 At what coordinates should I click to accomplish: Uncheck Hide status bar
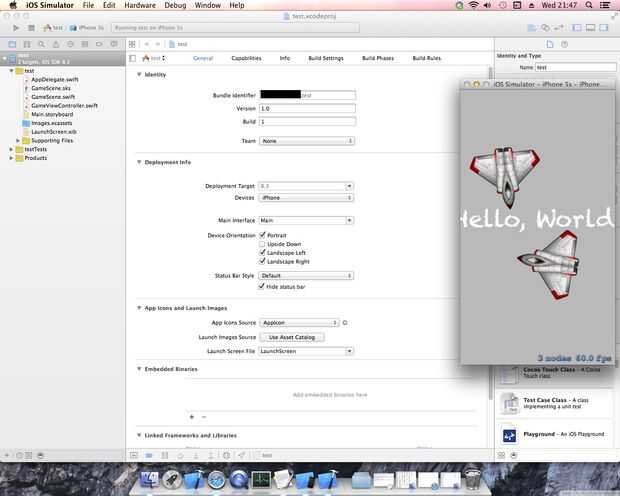[261, 286]
